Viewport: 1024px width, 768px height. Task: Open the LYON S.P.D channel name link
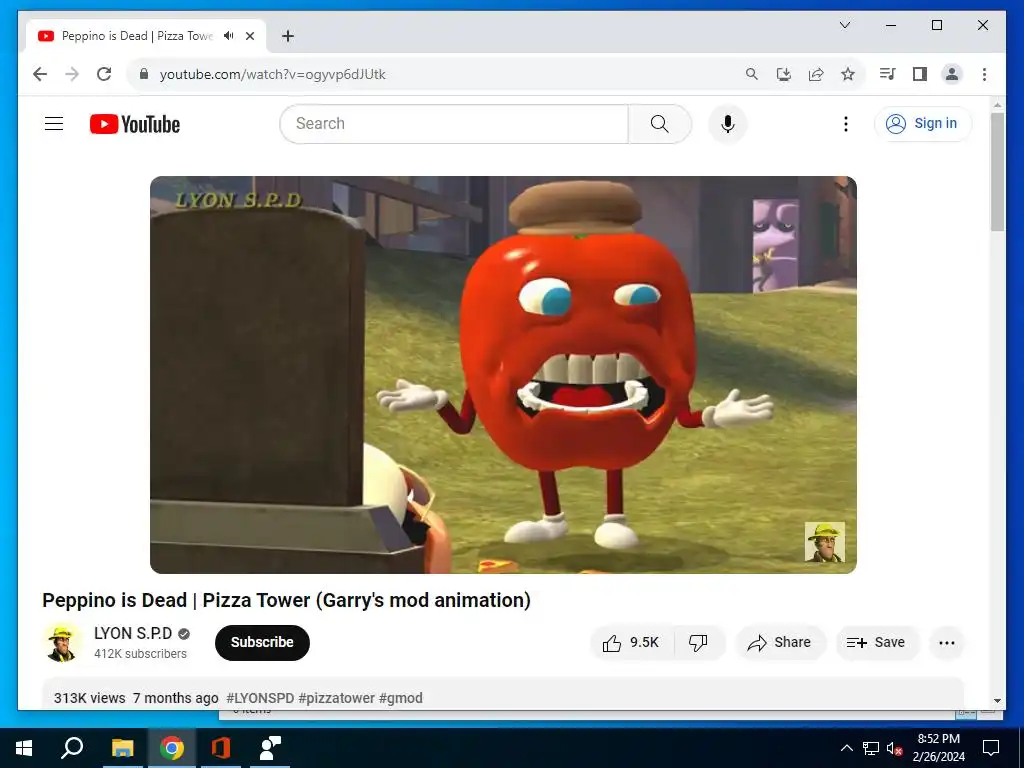click(x=133, y=633)
